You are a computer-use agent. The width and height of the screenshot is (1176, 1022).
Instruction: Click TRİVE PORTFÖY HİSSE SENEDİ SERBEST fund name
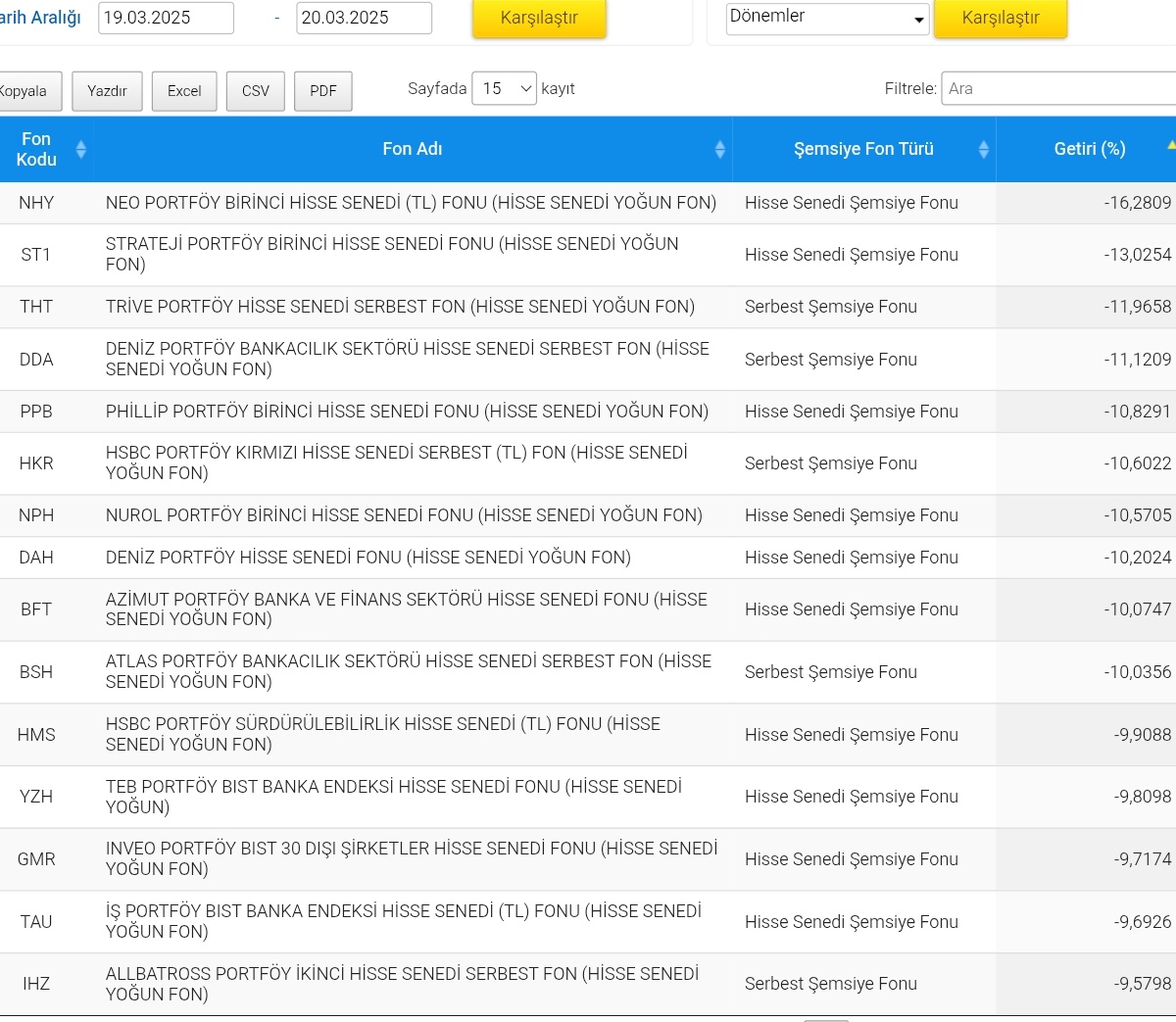(x=400, y=307)
